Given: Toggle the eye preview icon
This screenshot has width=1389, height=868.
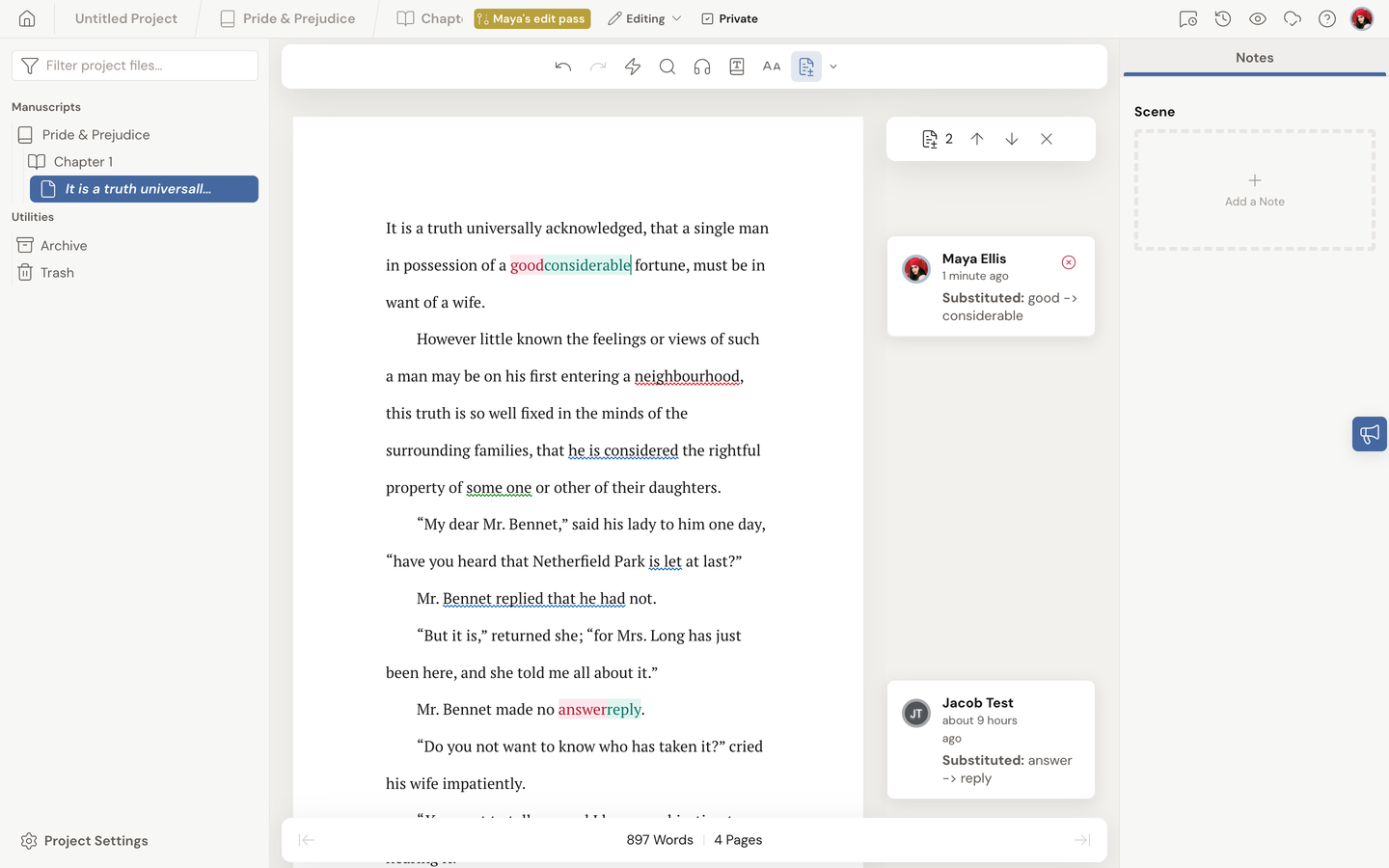Looking at the screenshot, I should [x=1258, y=18].
